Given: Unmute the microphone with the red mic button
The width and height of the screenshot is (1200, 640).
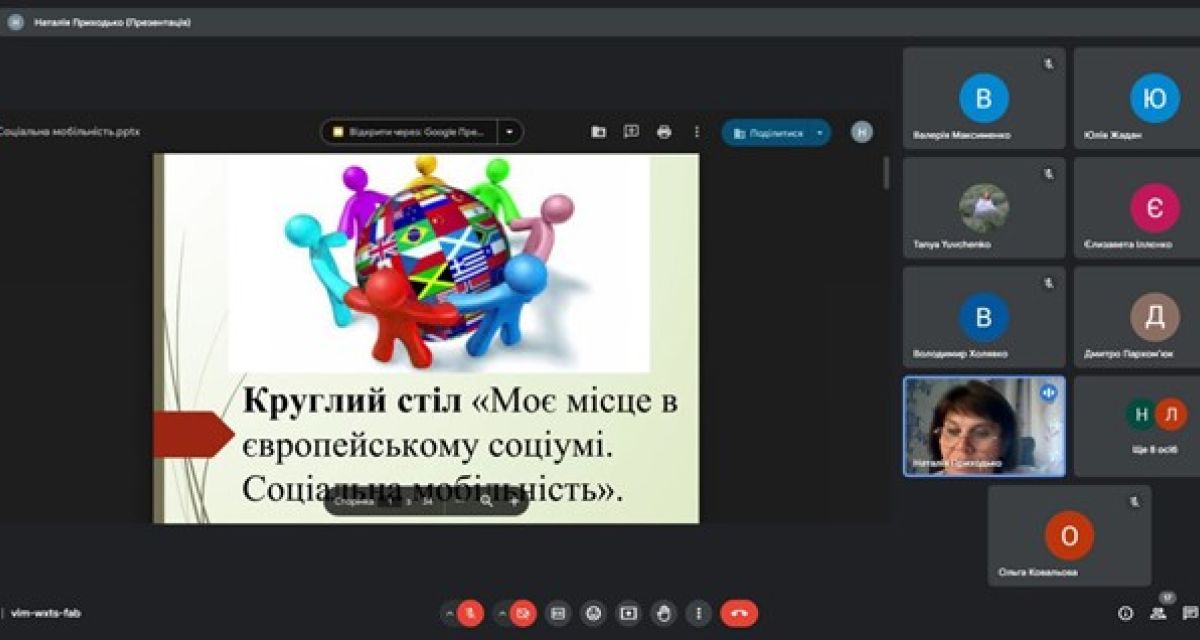Looking at the screenshot, I should [x=471, y=613].
